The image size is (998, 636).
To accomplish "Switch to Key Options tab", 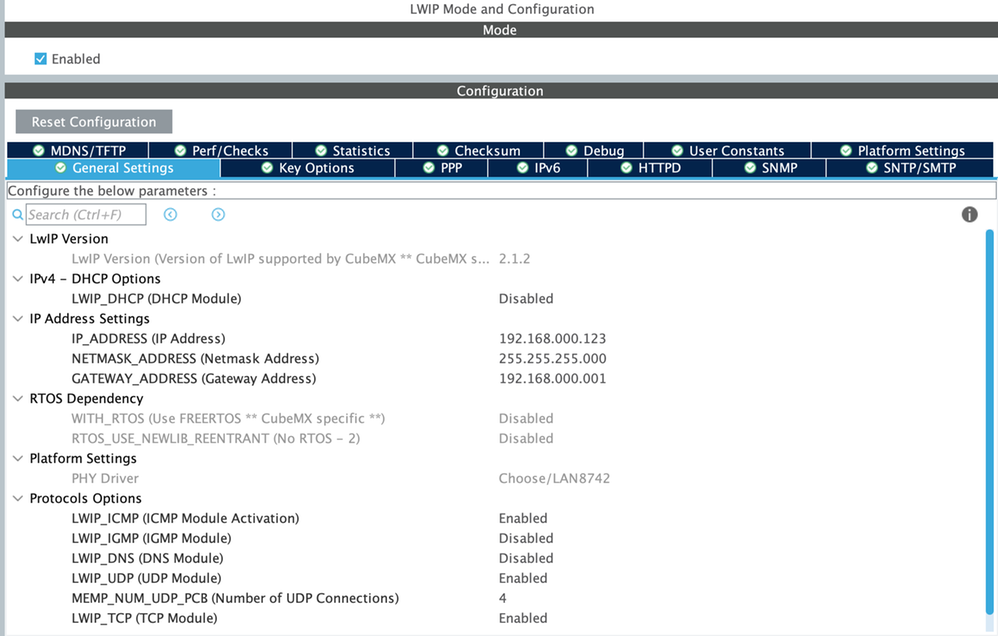I will point(308,168).
